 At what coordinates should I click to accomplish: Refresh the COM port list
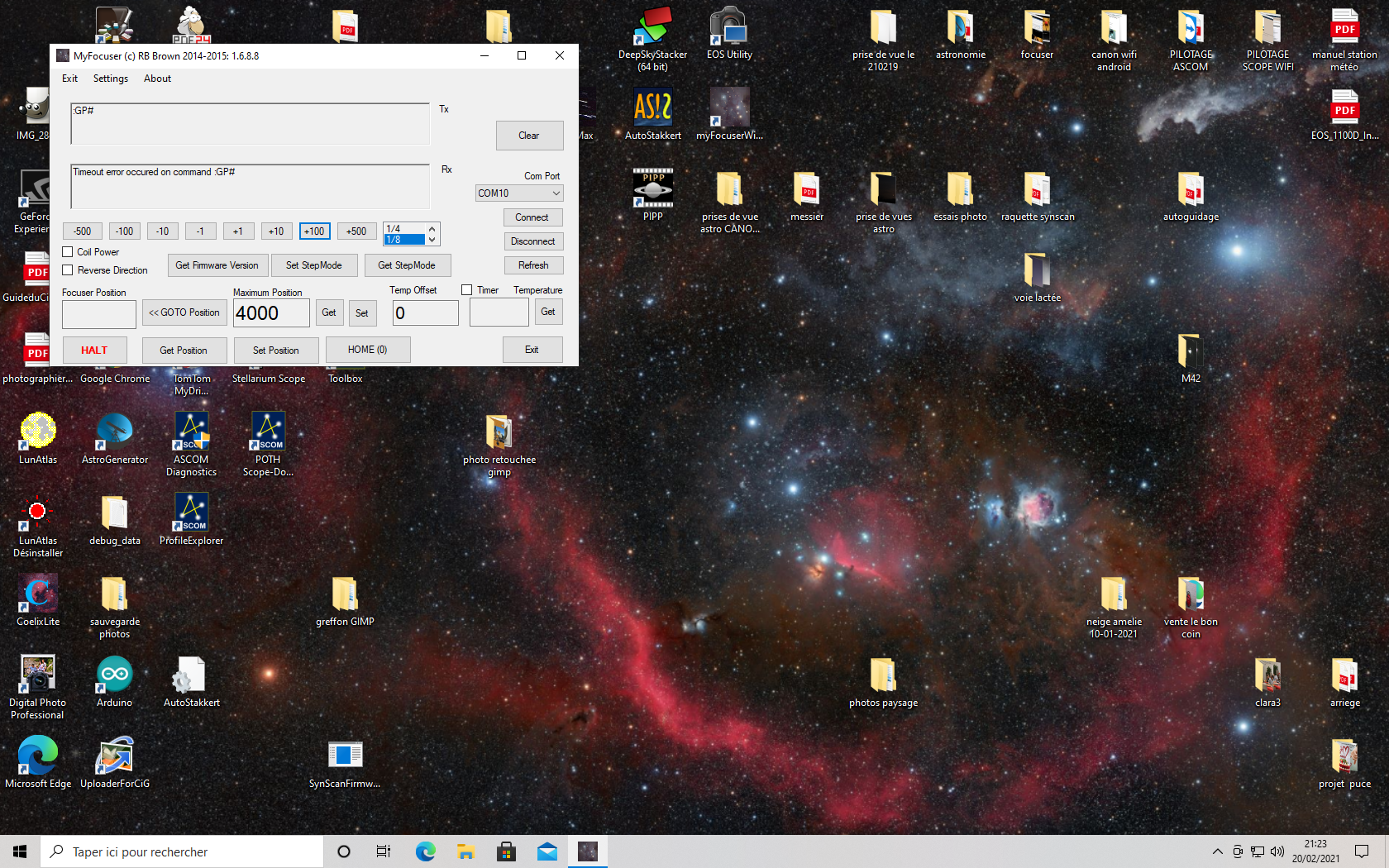533,265
